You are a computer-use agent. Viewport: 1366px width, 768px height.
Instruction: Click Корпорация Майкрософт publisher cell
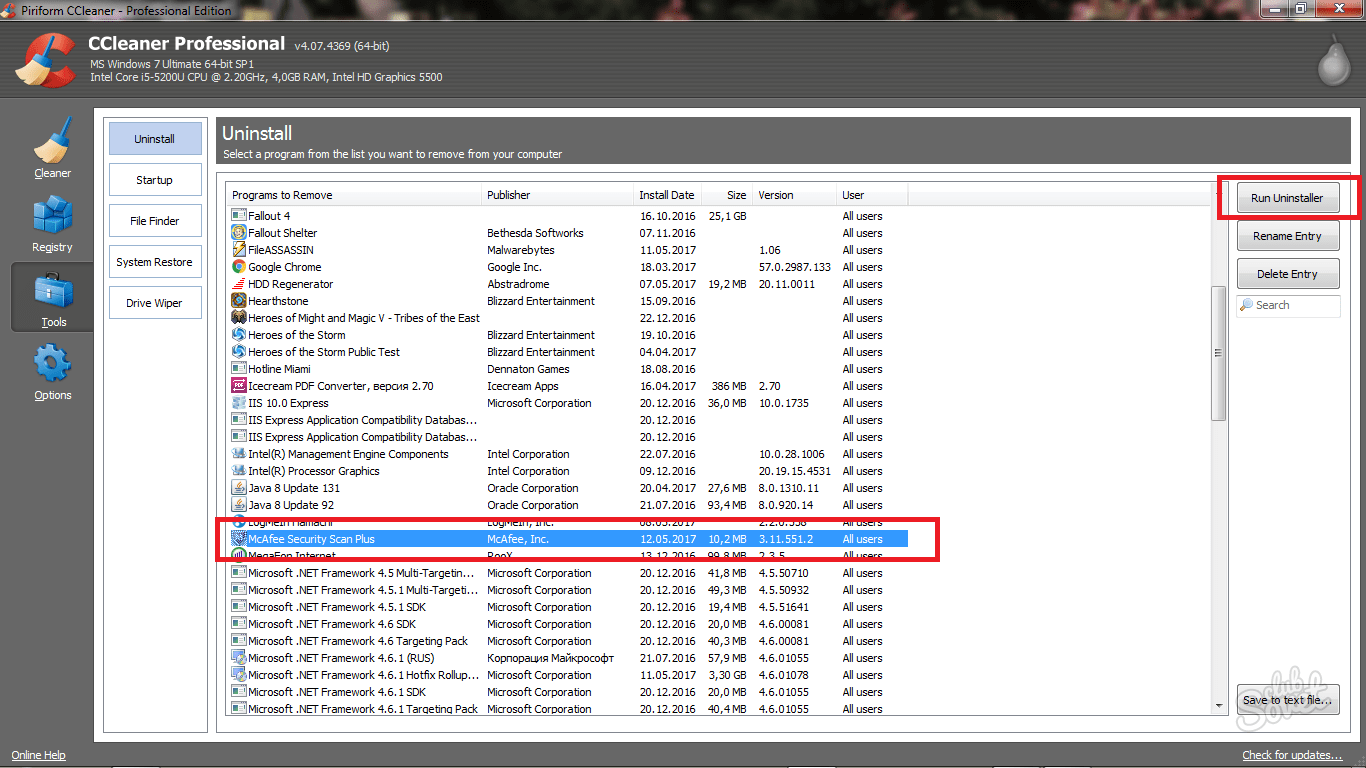(550, 658)
